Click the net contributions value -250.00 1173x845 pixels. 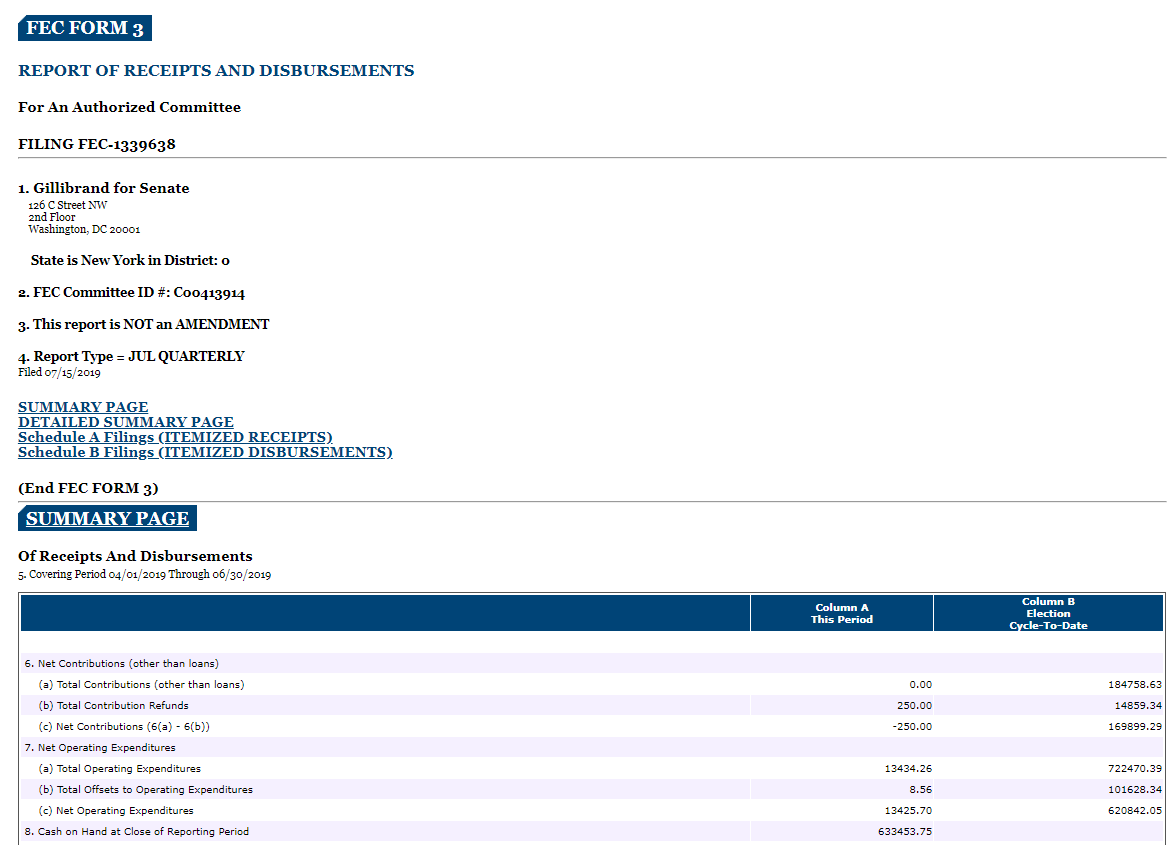coord(912,726)
